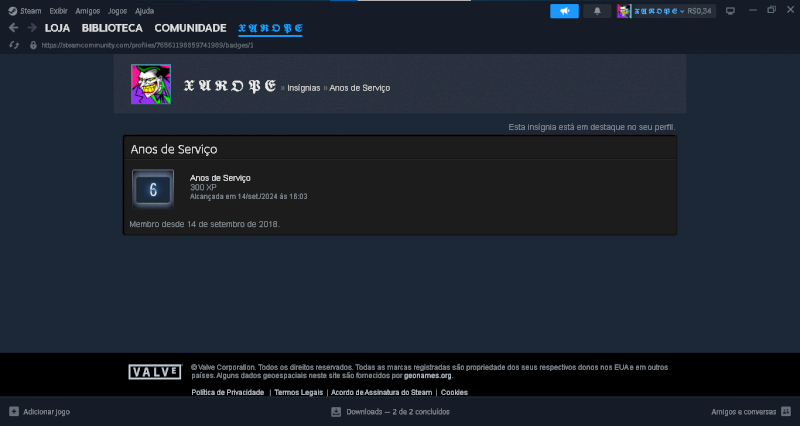Click the Anos de Serviço breadcrumb
This screenshot has height=426, width=800.
click(360, 88)
